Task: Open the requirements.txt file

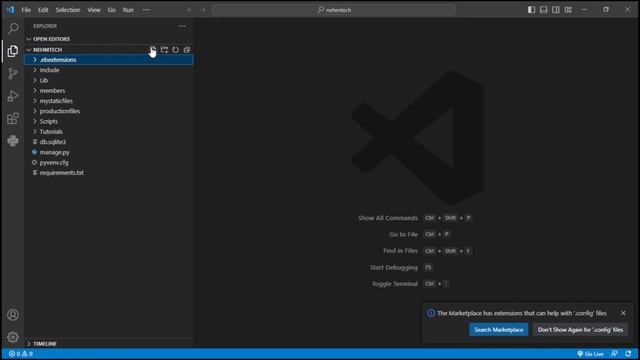Action: (109, 173)
